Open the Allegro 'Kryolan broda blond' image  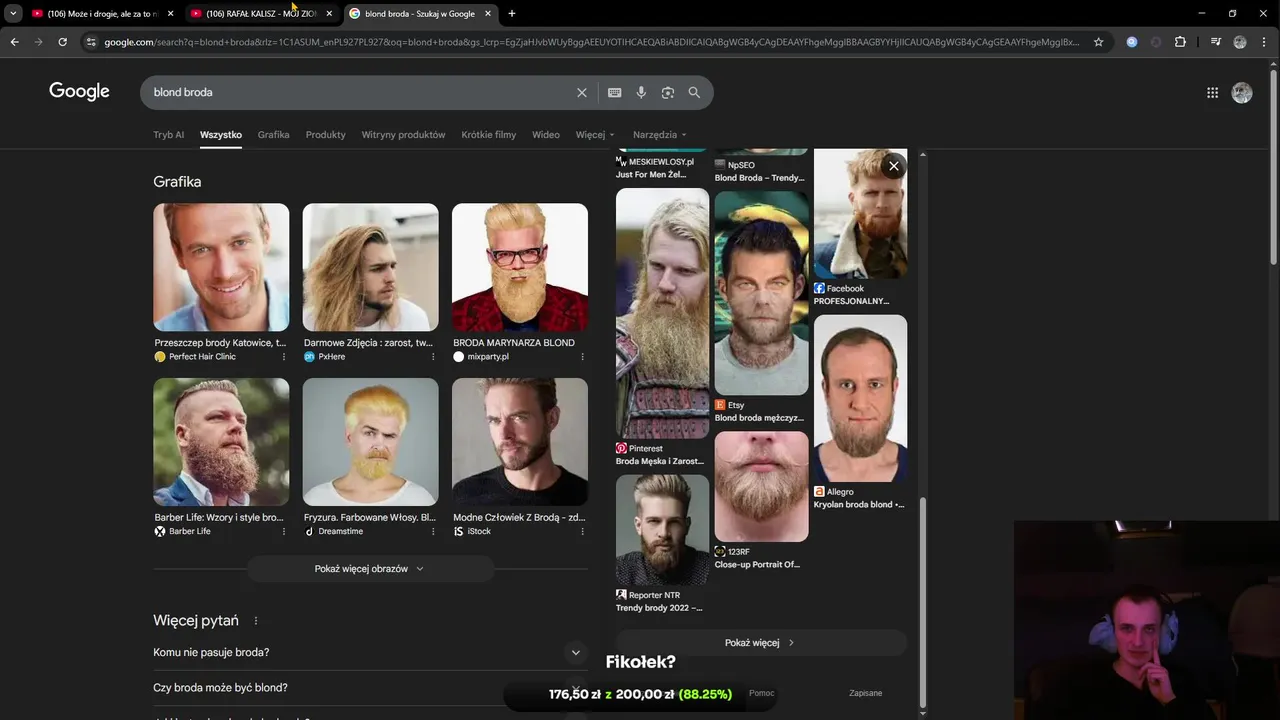click(x=860, y=398)
